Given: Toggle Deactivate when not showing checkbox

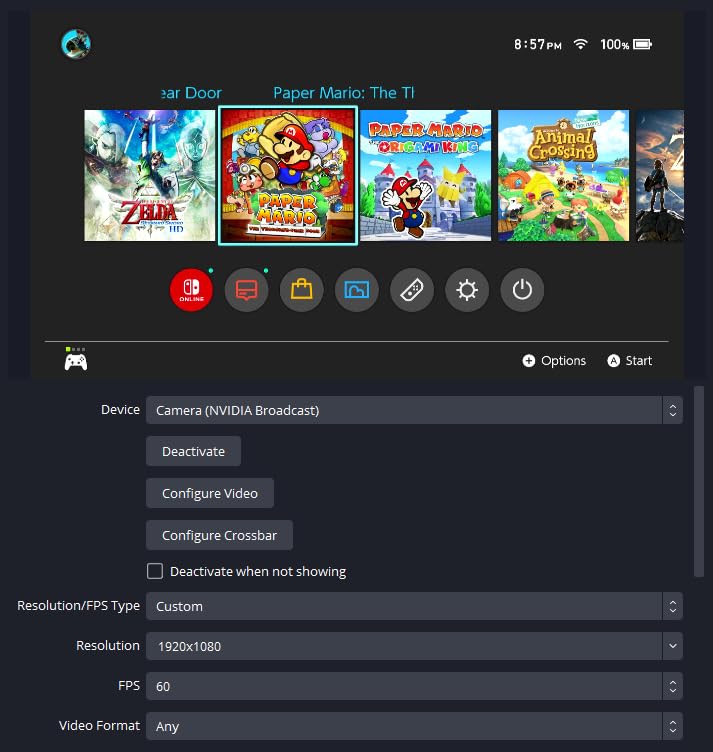Looking at the screenshot, I should click(155, 571).
